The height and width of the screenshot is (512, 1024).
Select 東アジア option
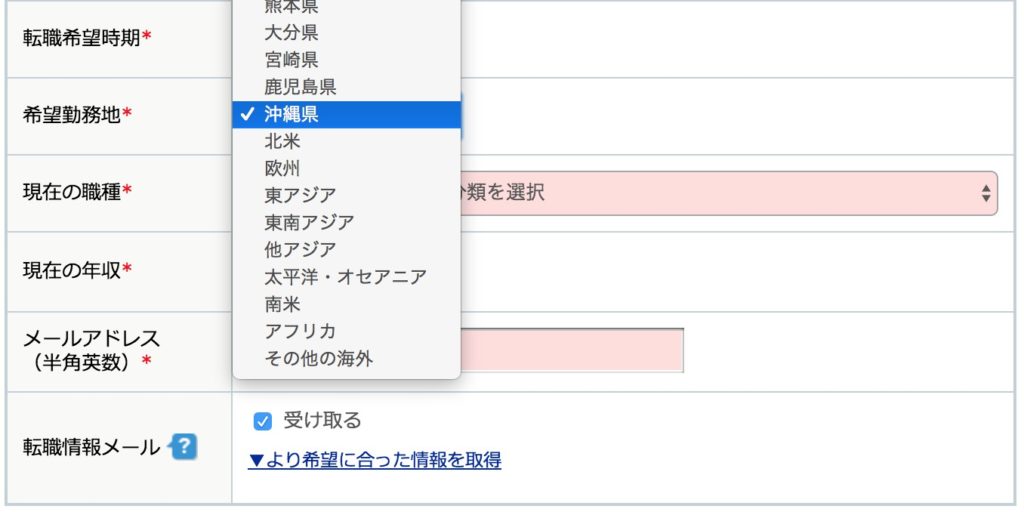coord(347,195)
